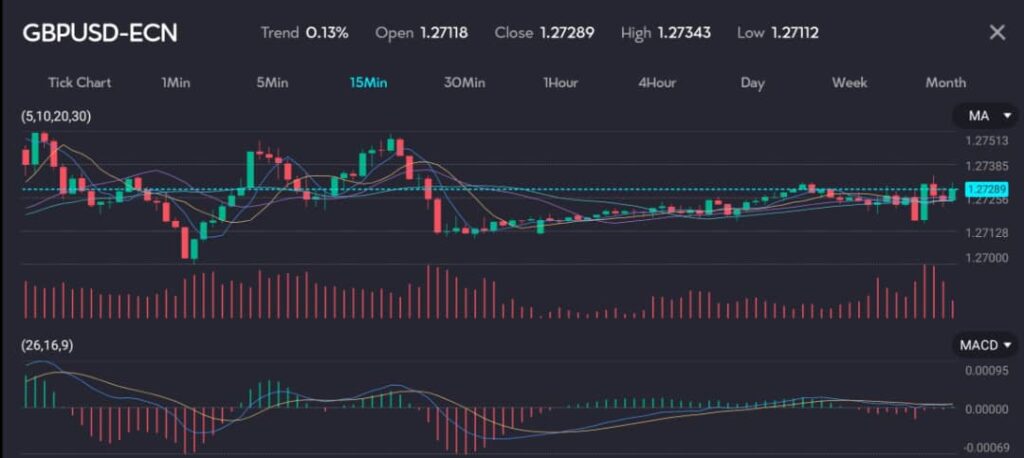1024x458 pixels.
Task: Click the GBPUSD-ECN symbol title
Action: [100, 32]
